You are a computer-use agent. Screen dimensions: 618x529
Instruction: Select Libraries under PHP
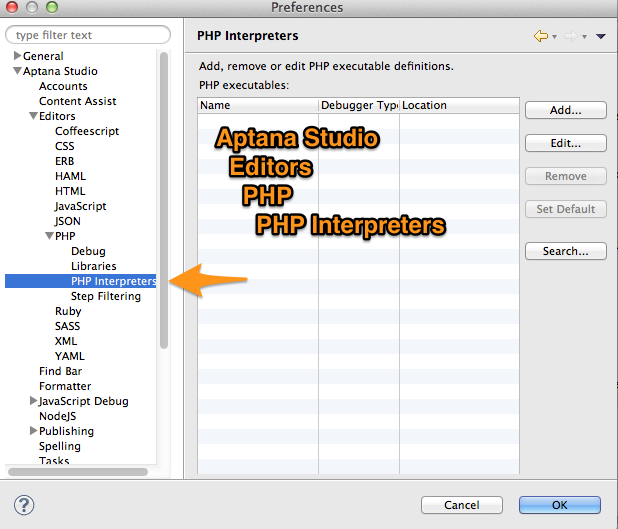[94, 266]
